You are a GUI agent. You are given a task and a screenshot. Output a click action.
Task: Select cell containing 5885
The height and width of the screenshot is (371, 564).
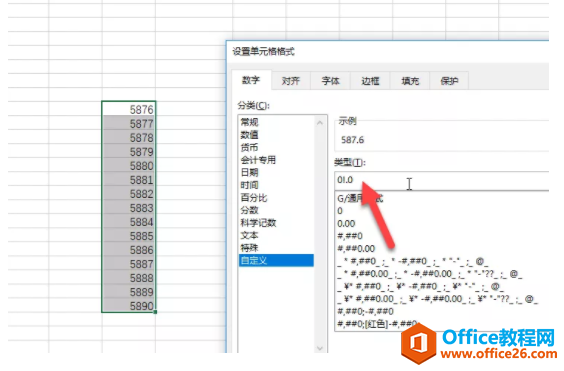coord(129,236)
